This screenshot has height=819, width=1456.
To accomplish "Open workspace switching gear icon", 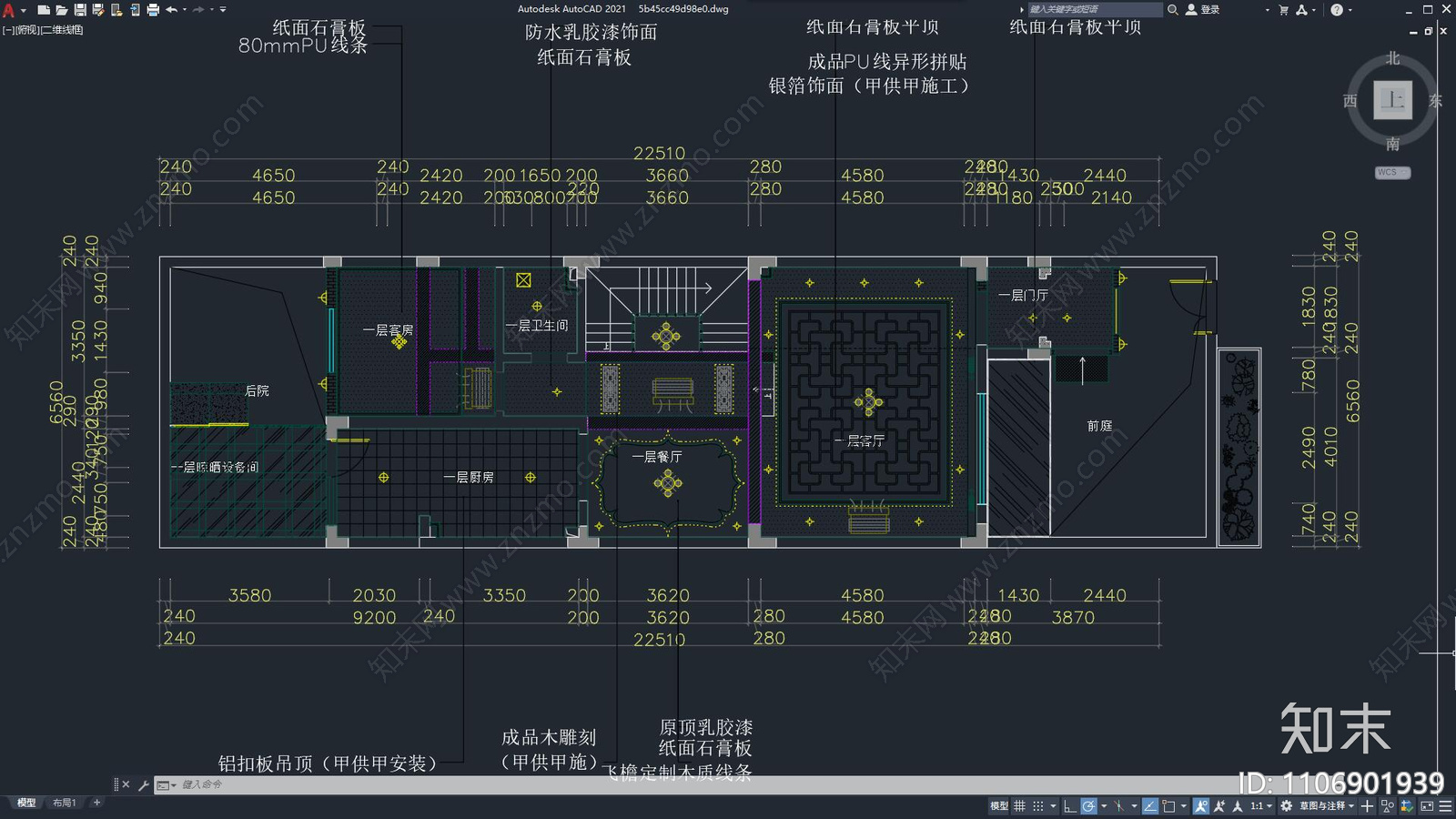I will [1286, 805].
